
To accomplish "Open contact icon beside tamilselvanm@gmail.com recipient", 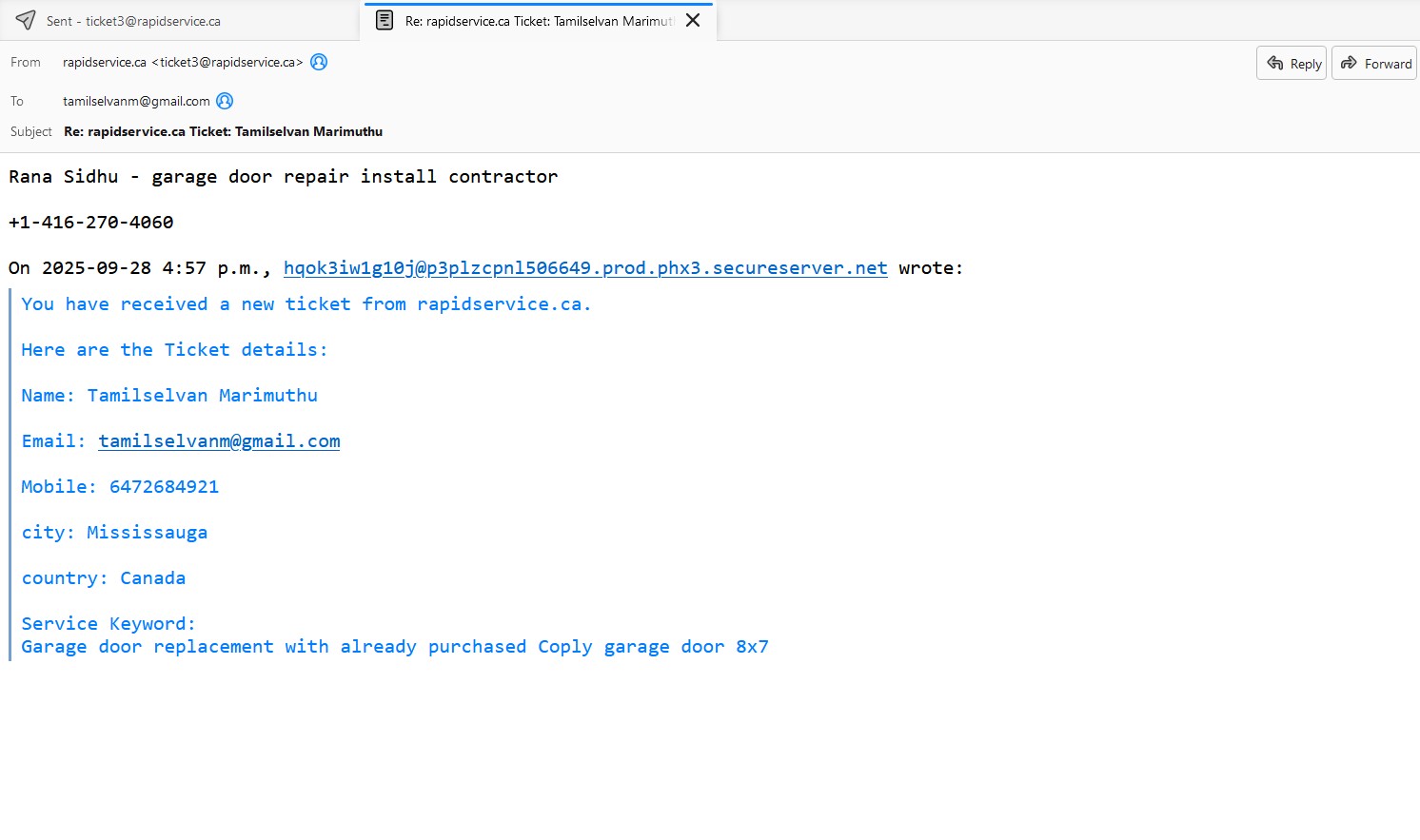I will tap(225, 101).
